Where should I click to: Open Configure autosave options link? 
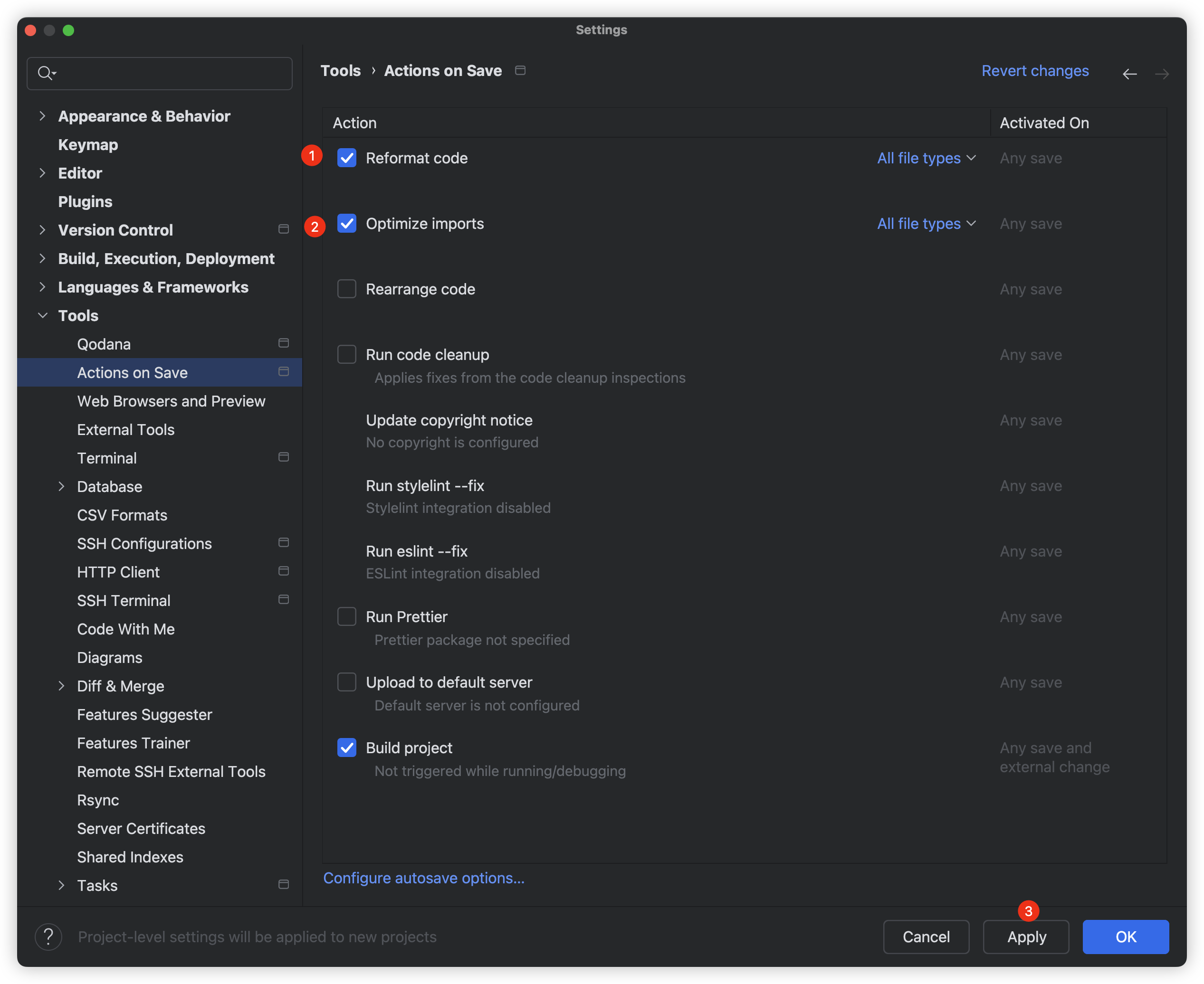click(424, 878)
